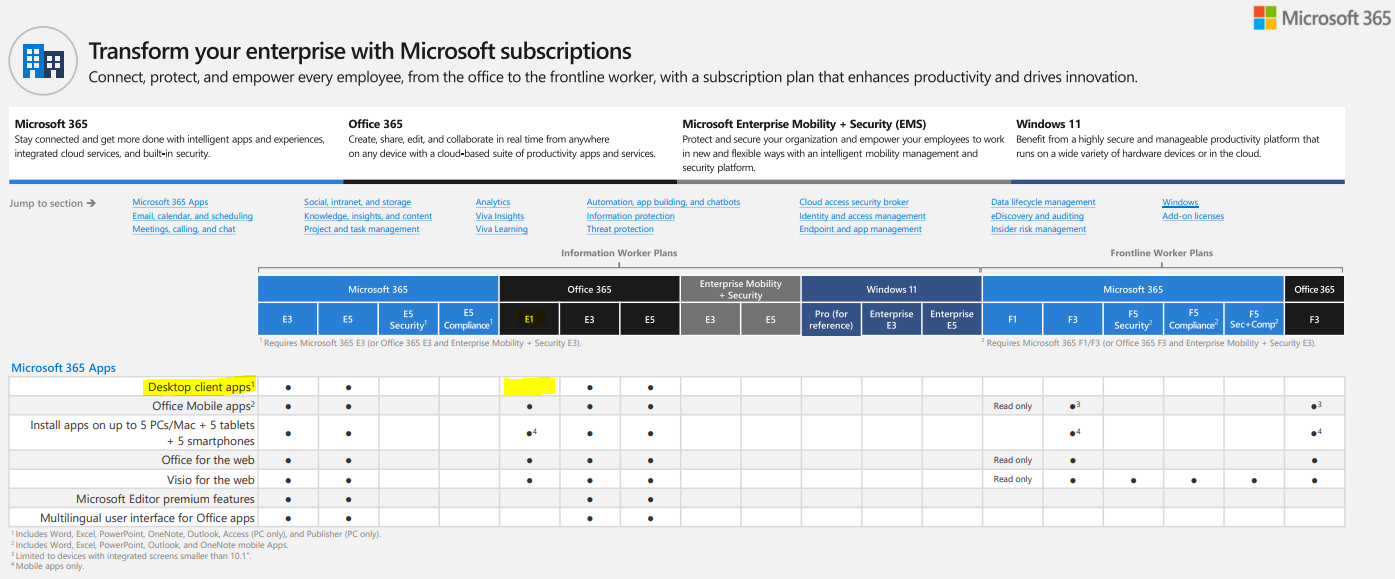This screenshot has width=1395, height=579.
Task: Click the 'Viva Learning' jump link
Action: pyautogui.click(x=501, y=228)
